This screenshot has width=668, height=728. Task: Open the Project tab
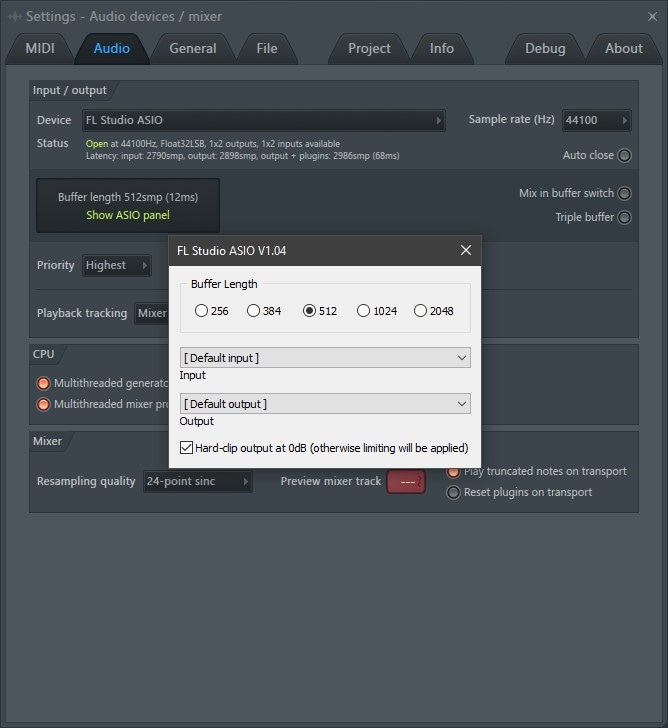pos(369,49)
